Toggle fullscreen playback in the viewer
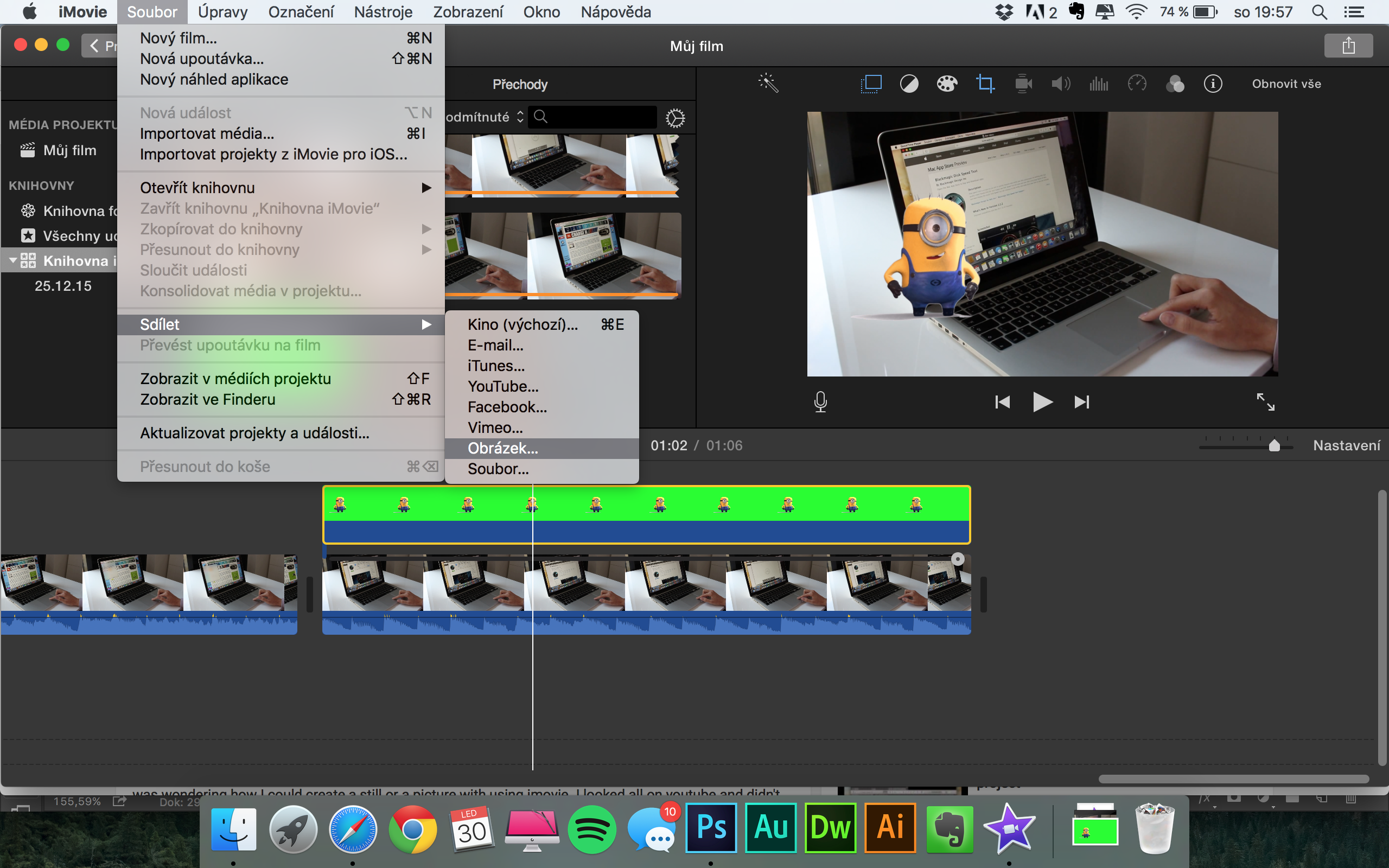The height and width of the screenshot is (868, 1389). click(1265, 401)
